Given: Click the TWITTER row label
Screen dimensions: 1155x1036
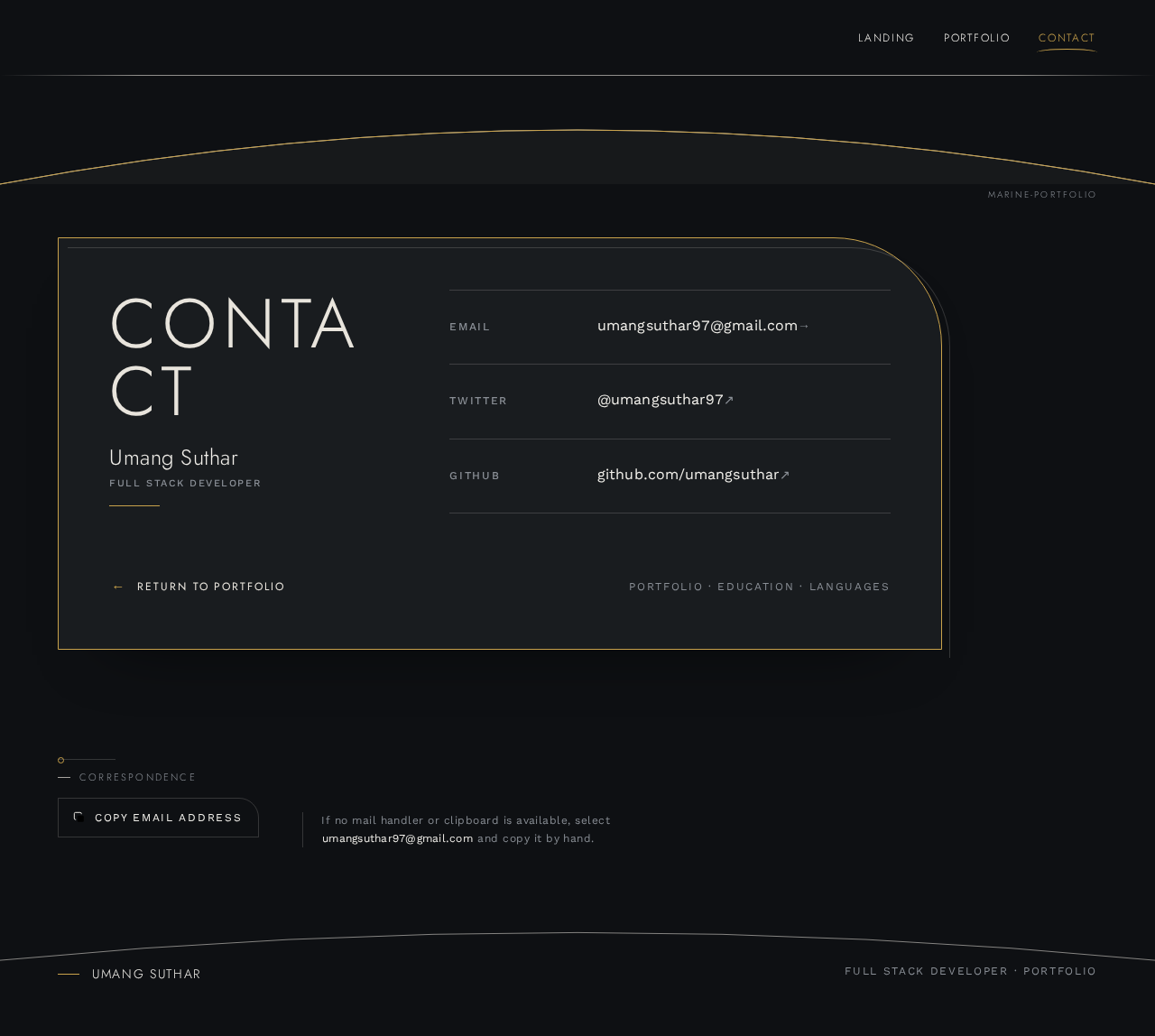Looking at the screenshot, I should (x=478, y=401).
